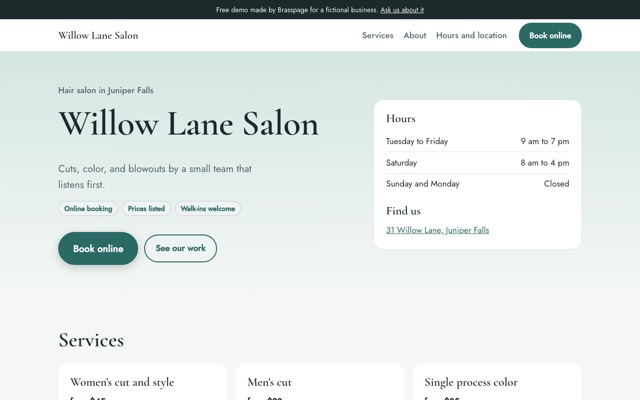The height and width of the screenshot is (400, 640).
Task: Click the '8 am to 4 pm' value
Action: coord(544,163)
